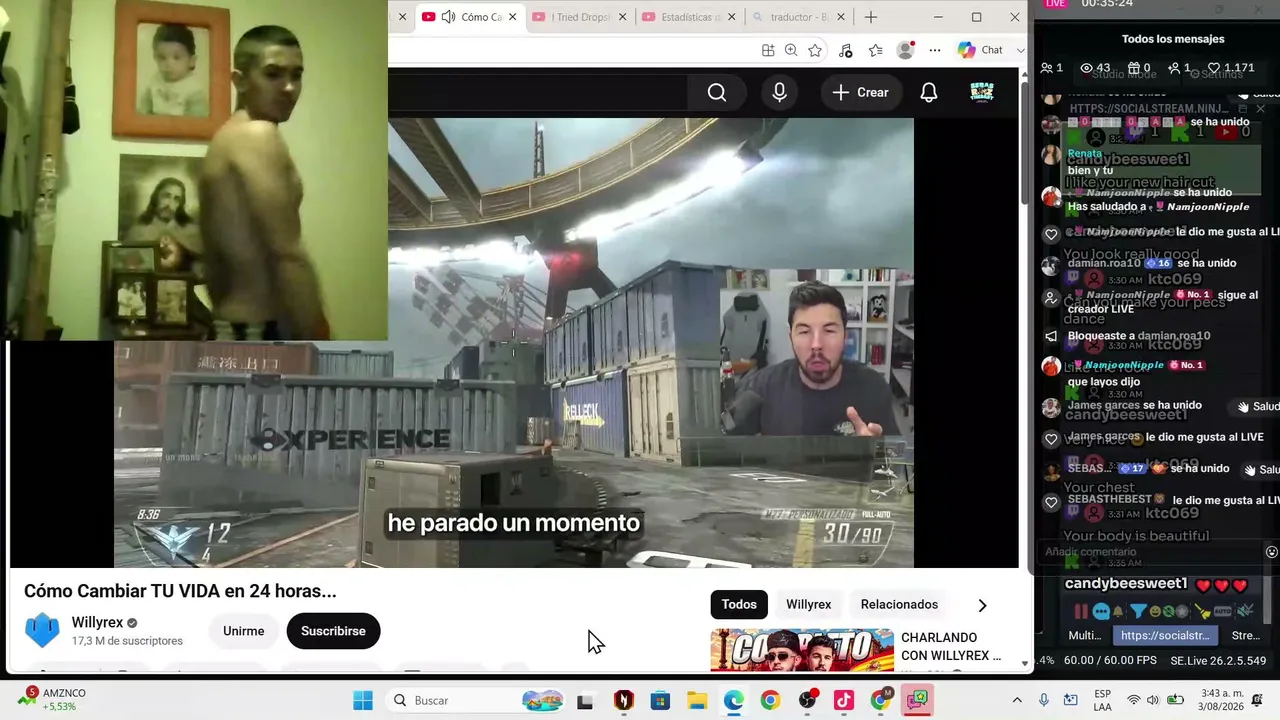Click the Unirme membership button
Image resolution: width=1280 pixels, height=720 pixels.
pyautogui.click(x=244, y=631)
